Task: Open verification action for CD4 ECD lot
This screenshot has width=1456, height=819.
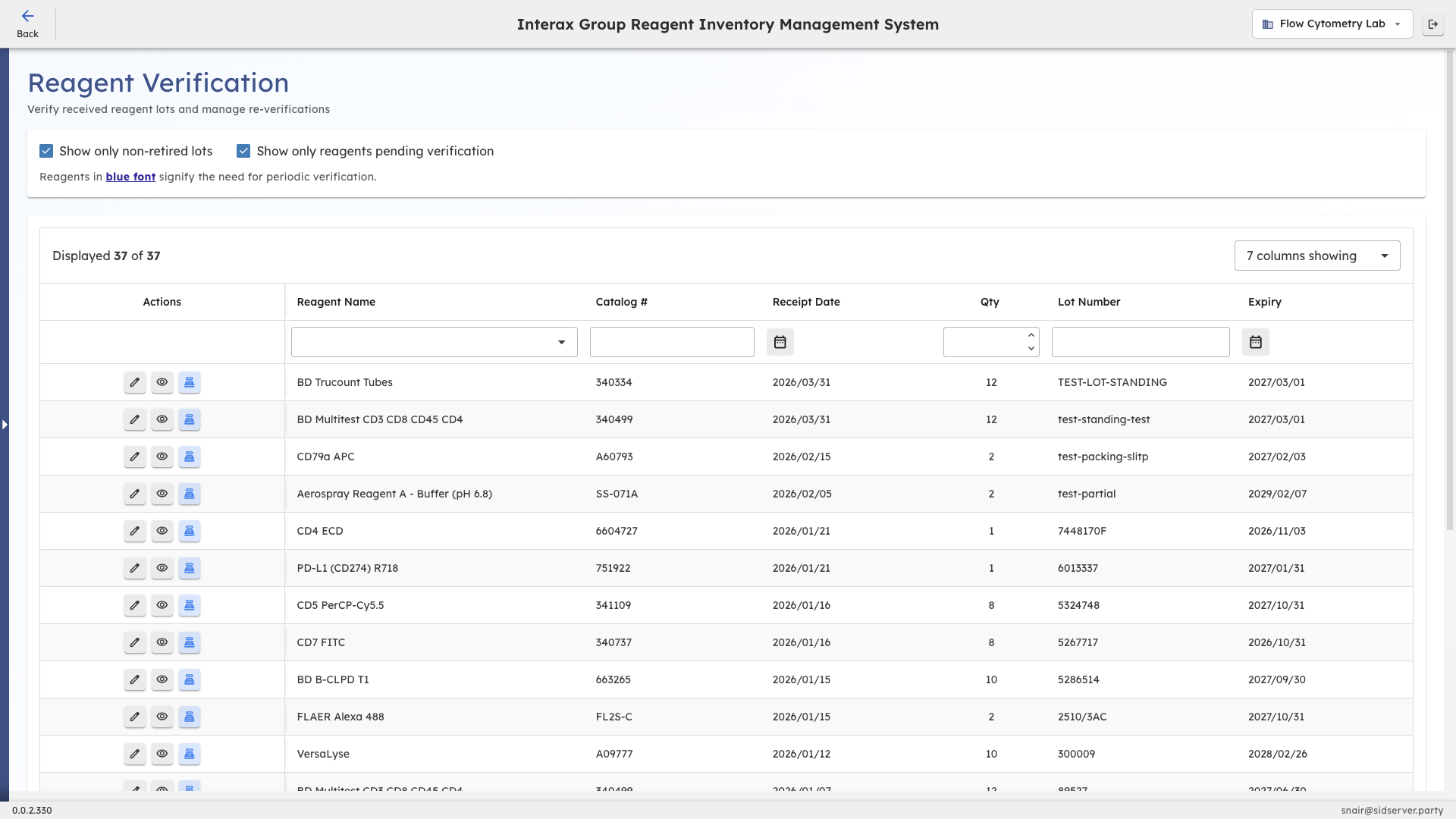Action: pyautogui.click(x=189, y=531)
